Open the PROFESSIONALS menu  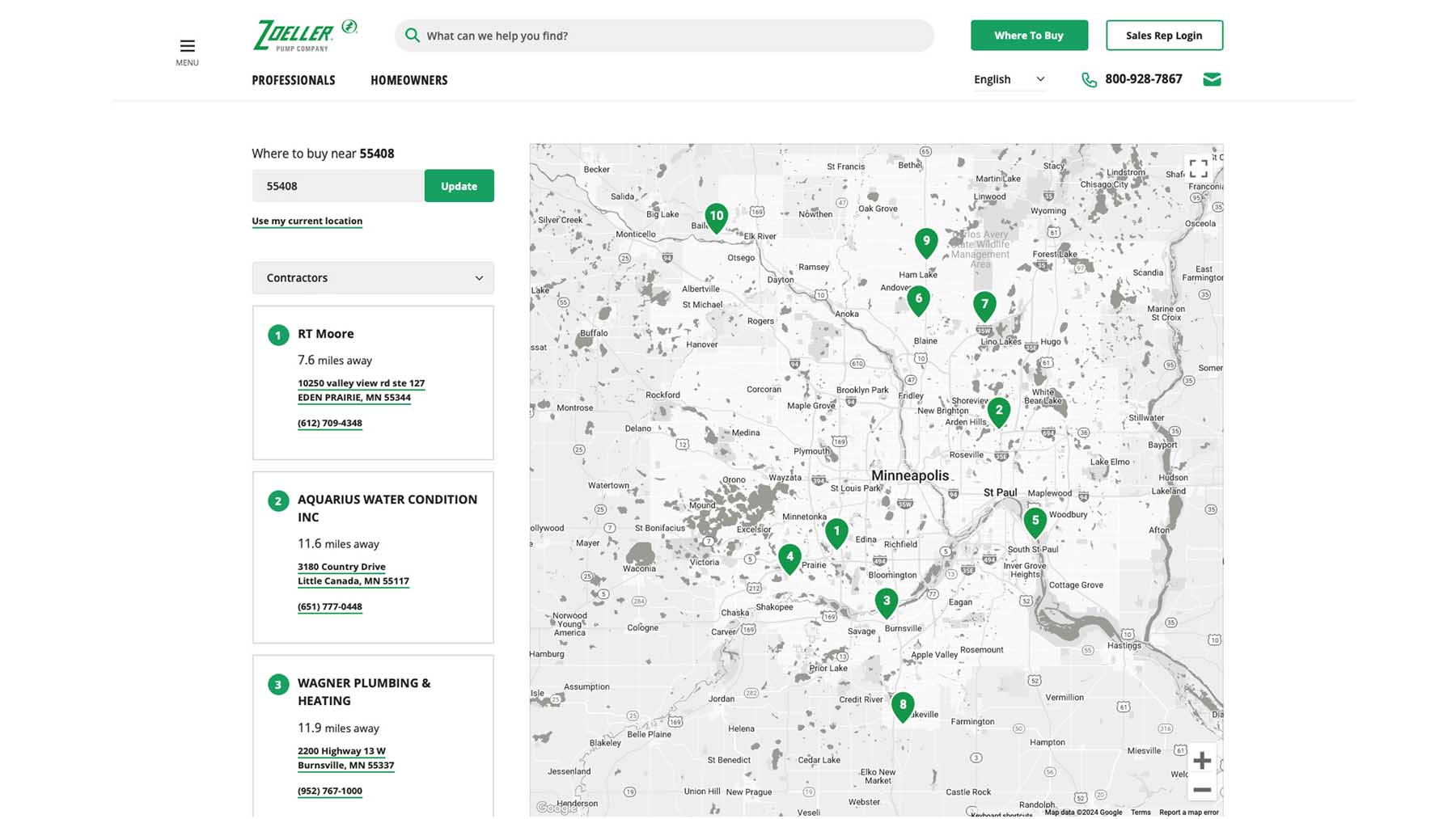(293, 80)
